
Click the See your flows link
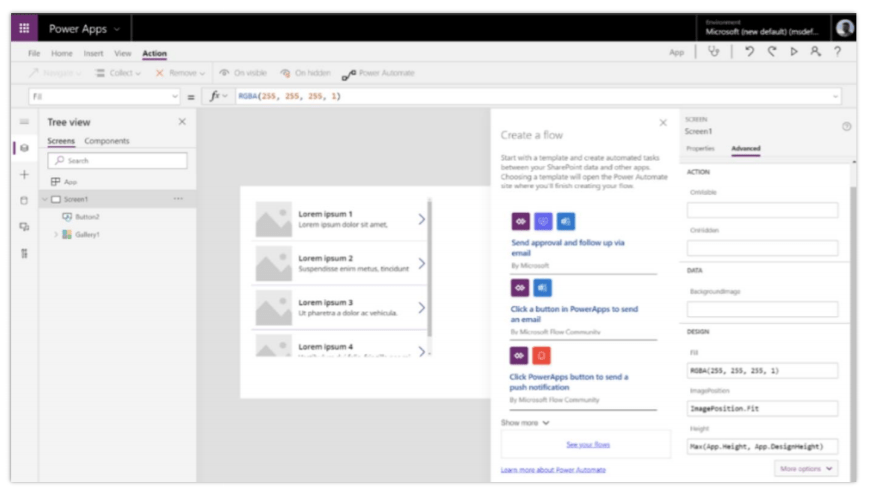coord(587,444)
